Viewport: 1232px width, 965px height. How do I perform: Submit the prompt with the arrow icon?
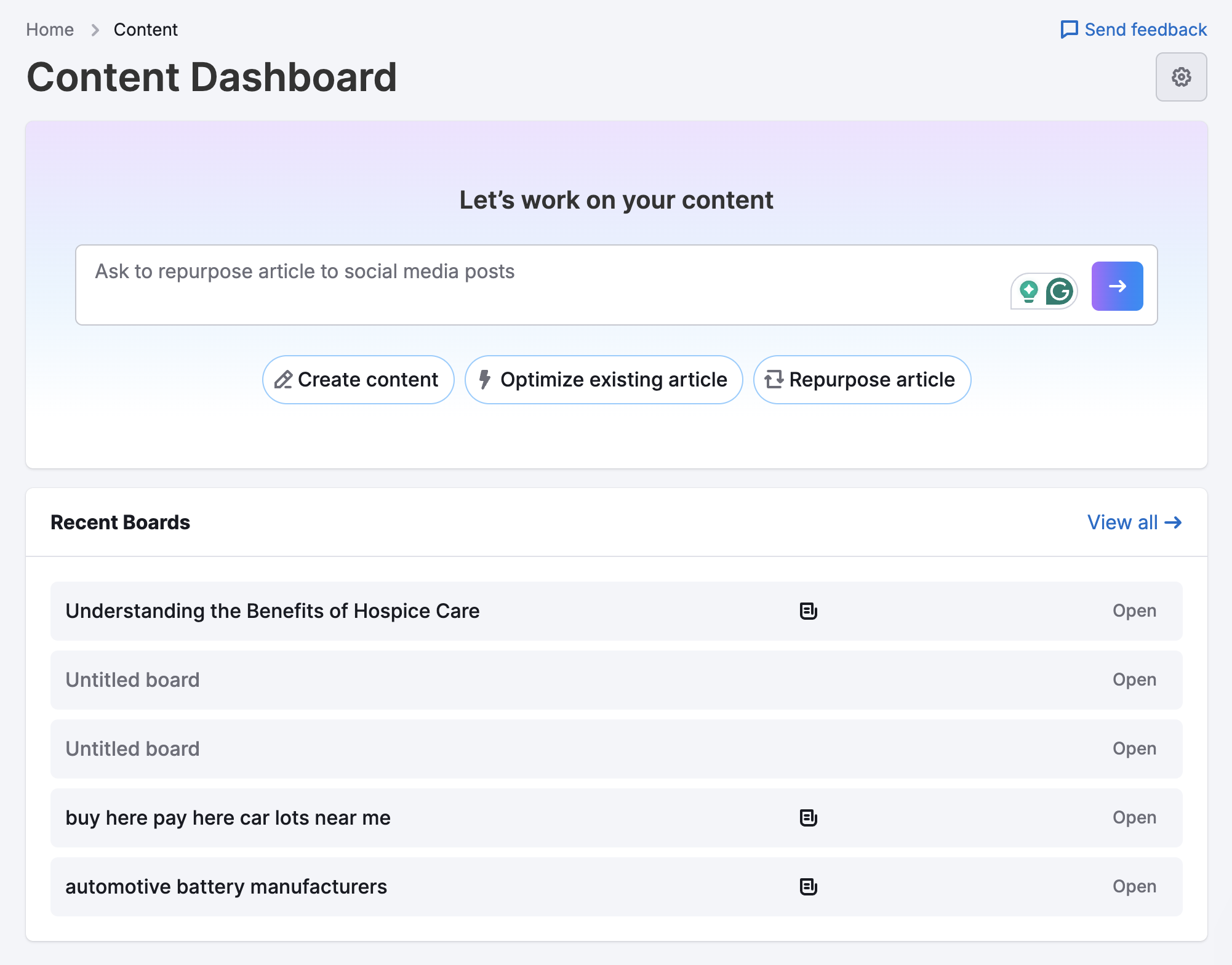point(1117,286)
